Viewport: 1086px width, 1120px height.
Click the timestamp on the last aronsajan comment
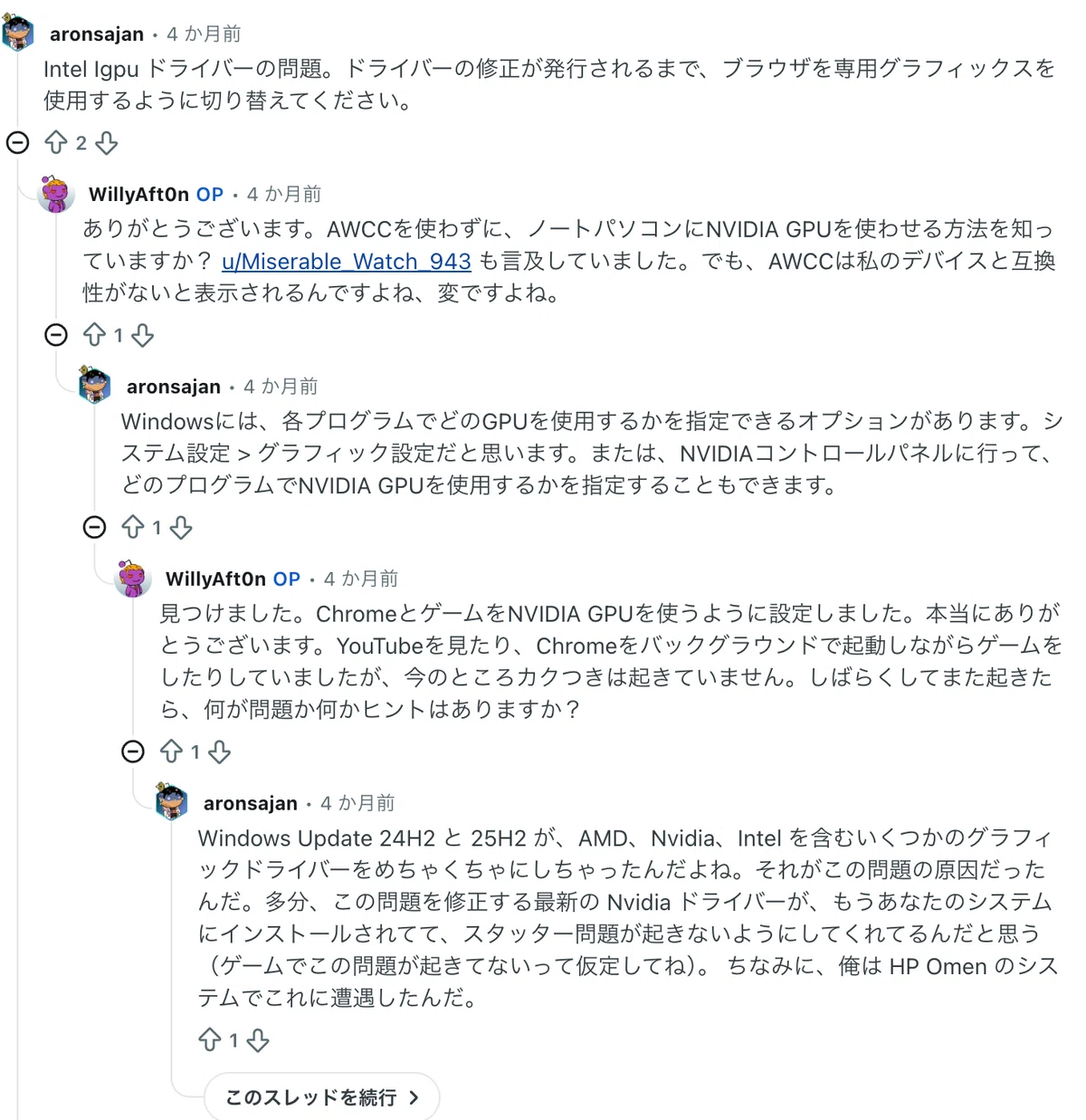point(357,803)
